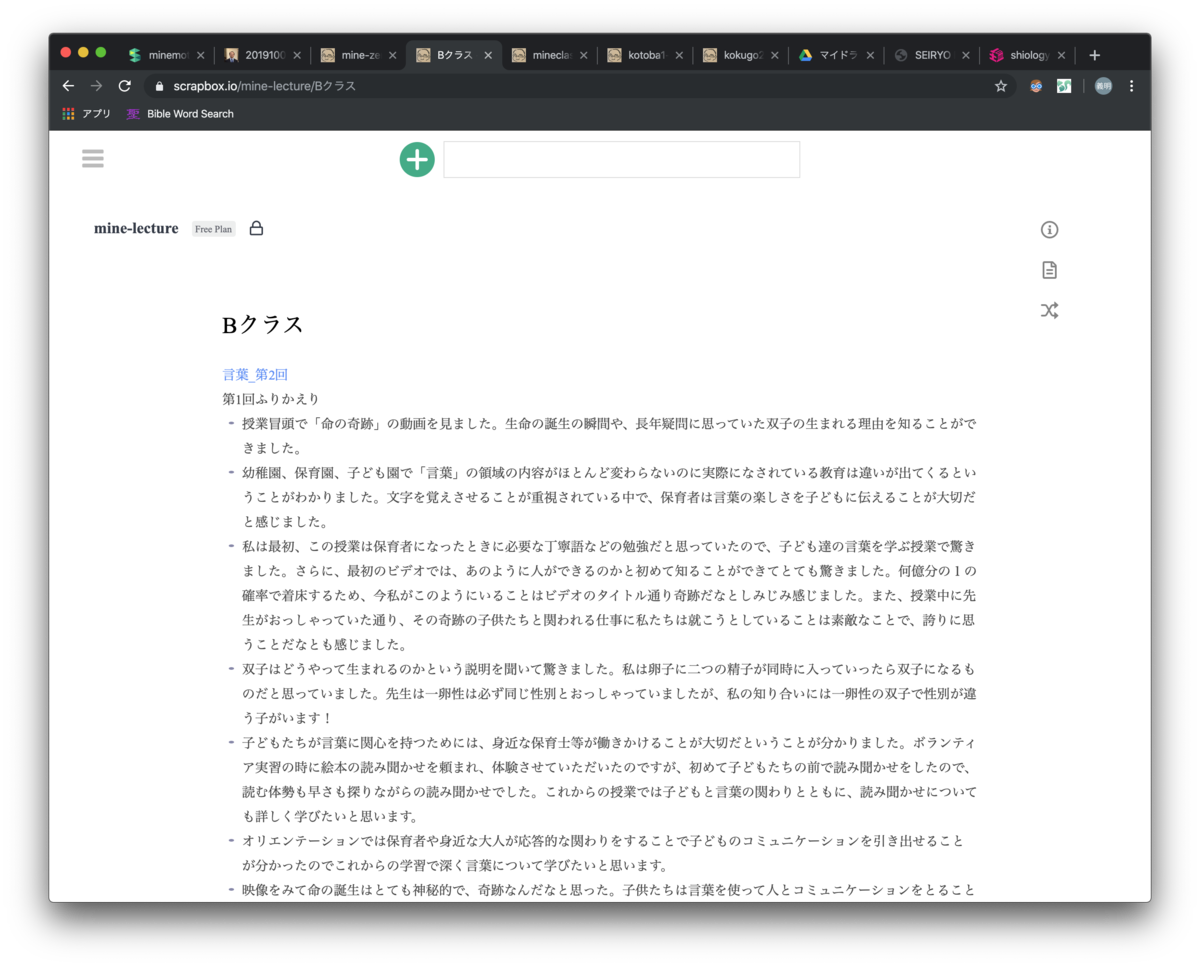The image size is (1200, 967).
Task: Click the green plus new page button
Action: pyautogui.click(x=417, y=159)
